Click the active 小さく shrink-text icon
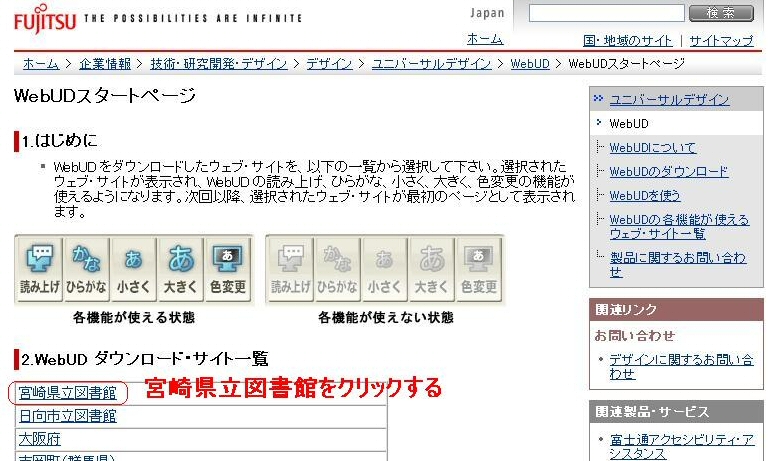The width and height of the screenshot is (774, 461). (x=133, y=269)
